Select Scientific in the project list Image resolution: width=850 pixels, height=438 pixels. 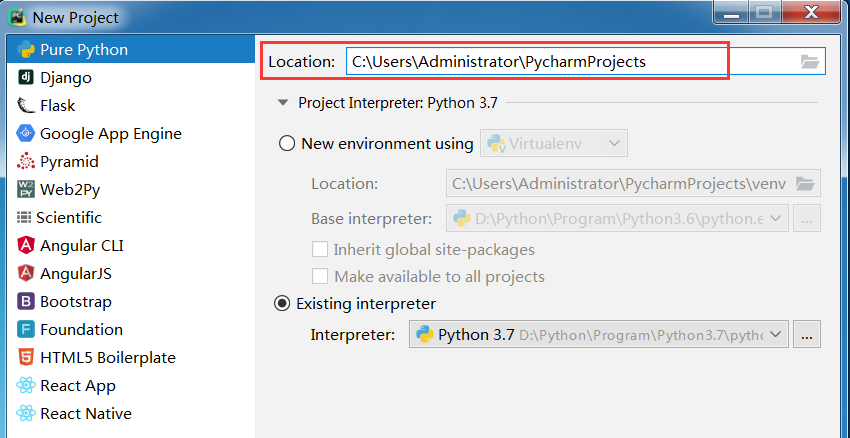click(x=131, y=217)
